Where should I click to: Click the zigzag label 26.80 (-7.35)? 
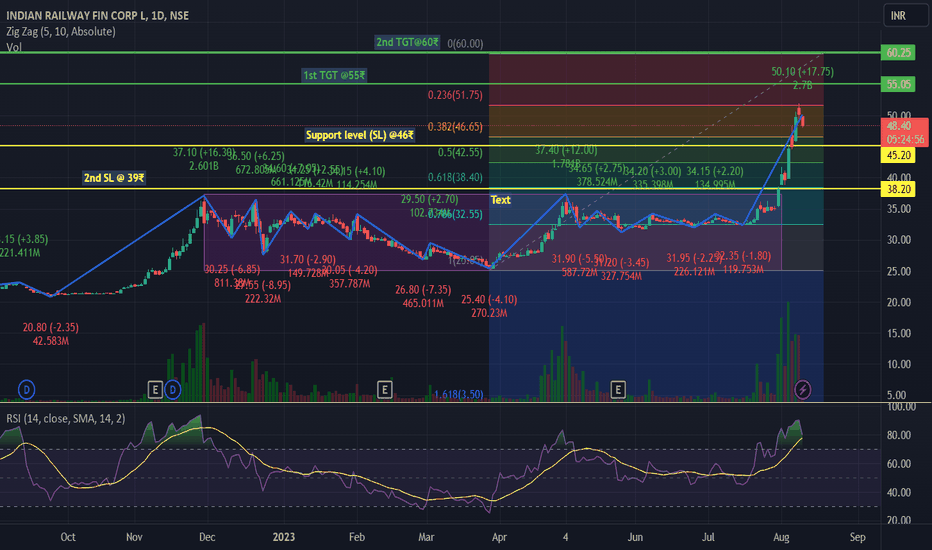[423, 290]
